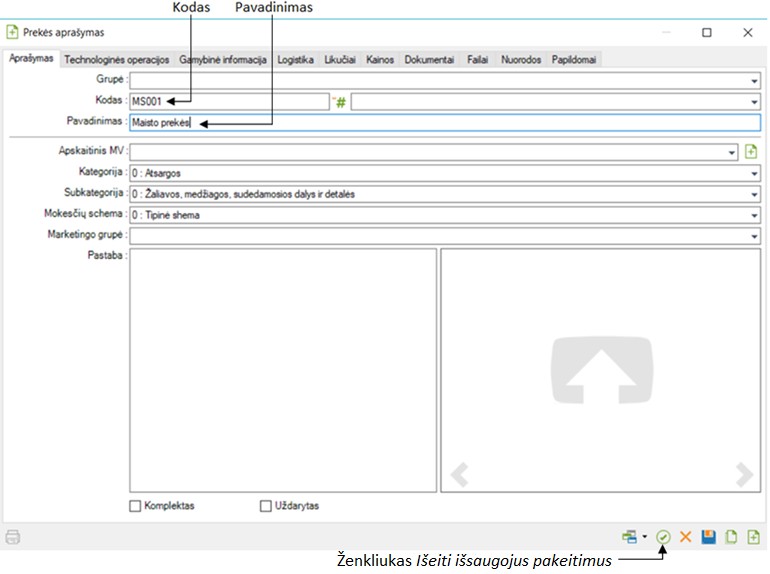
Task: Click the green checkmark save-and-exit icon
Action: (664, 537)
